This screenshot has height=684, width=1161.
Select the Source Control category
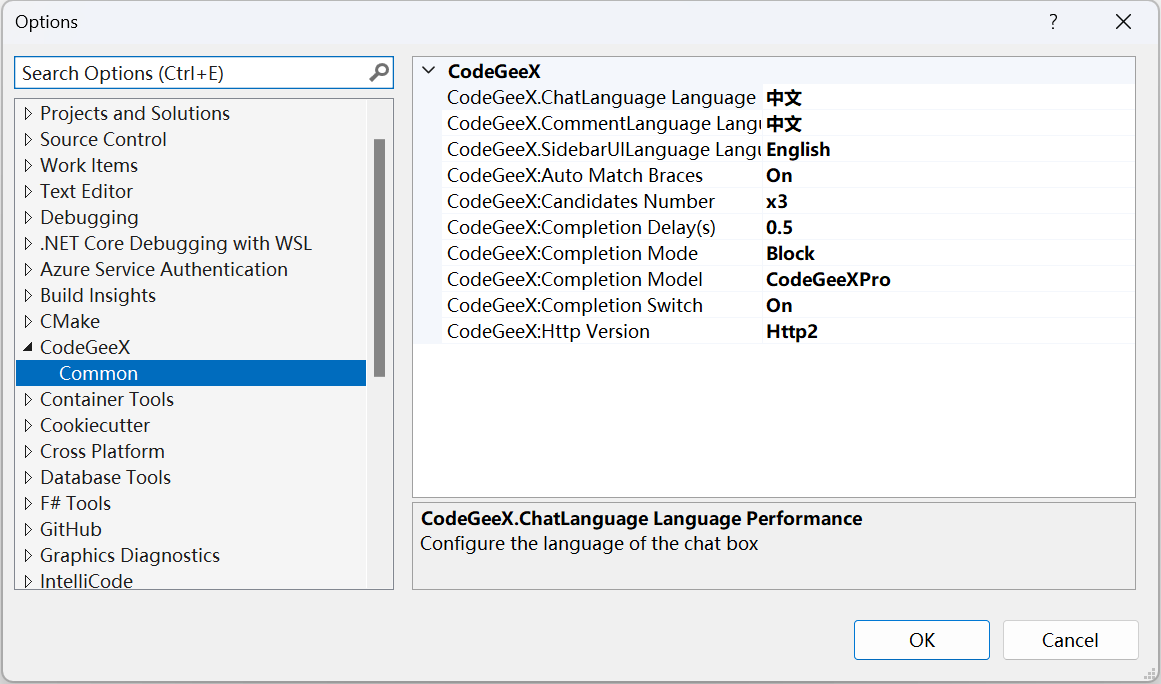coord(103,139)
